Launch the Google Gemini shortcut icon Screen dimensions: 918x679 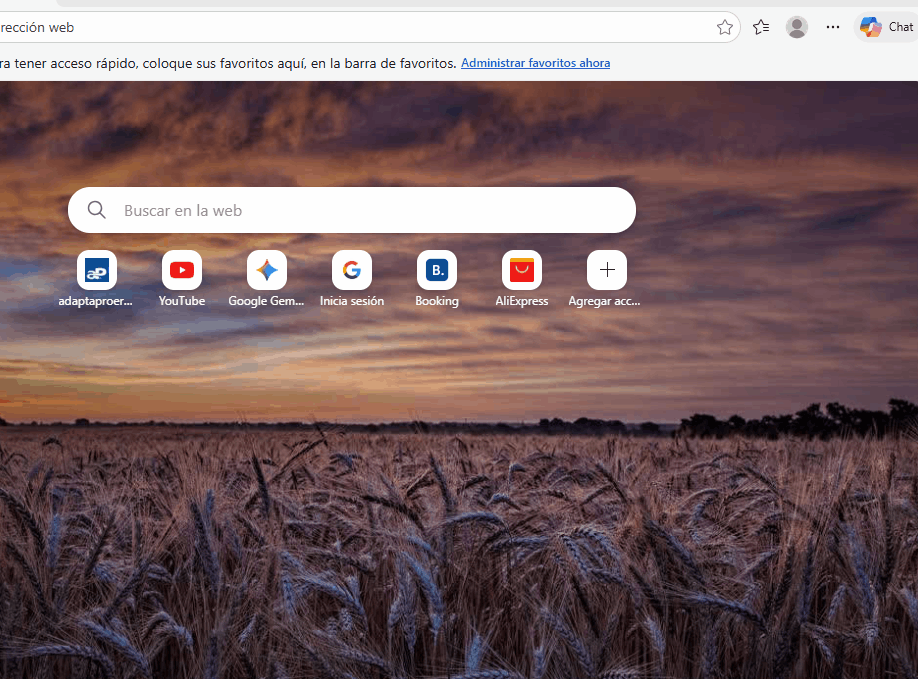[x=267, y=270]
